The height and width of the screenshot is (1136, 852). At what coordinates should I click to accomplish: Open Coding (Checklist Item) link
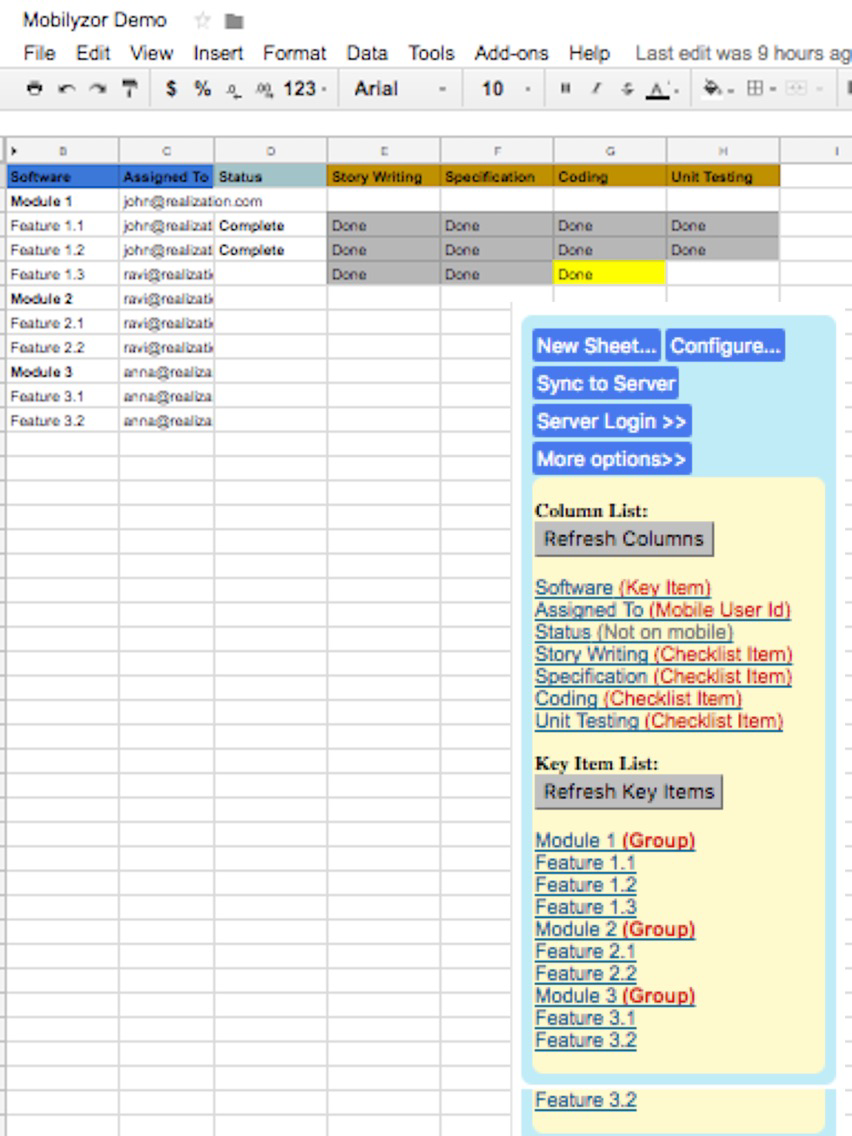[638, 699]
